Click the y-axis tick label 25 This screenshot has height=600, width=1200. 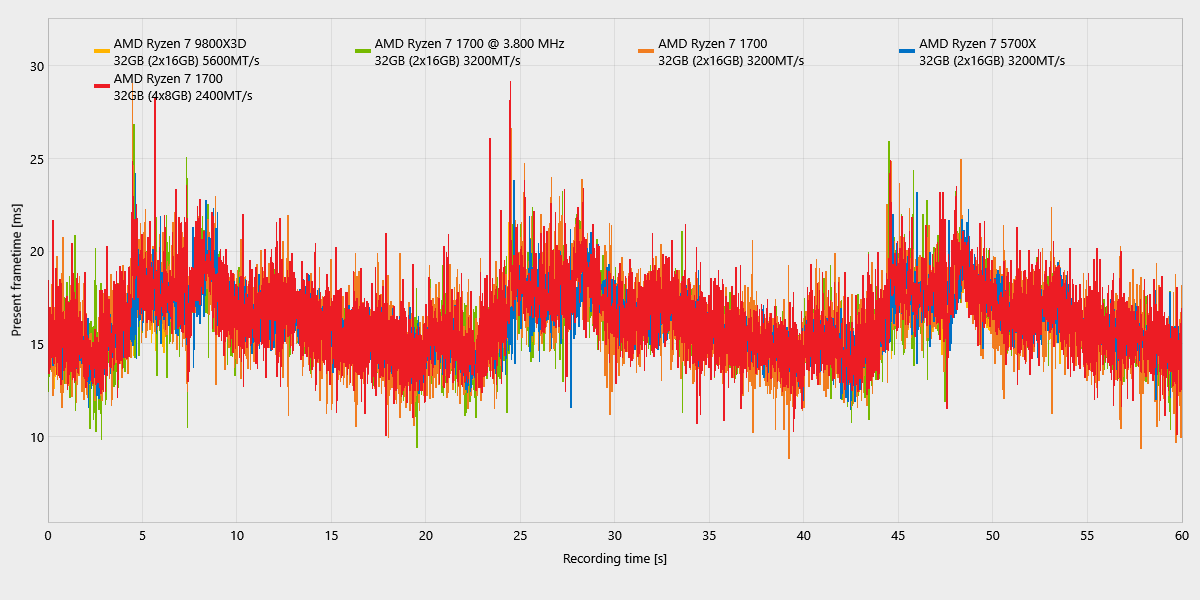click(x=37, y=159)
